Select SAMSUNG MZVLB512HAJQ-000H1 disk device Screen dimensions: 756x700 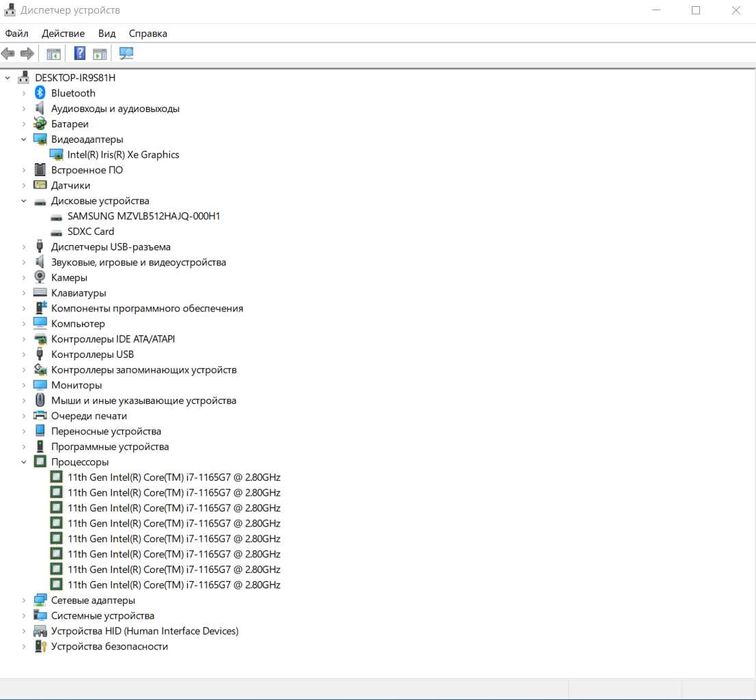(x=144, y=216)
